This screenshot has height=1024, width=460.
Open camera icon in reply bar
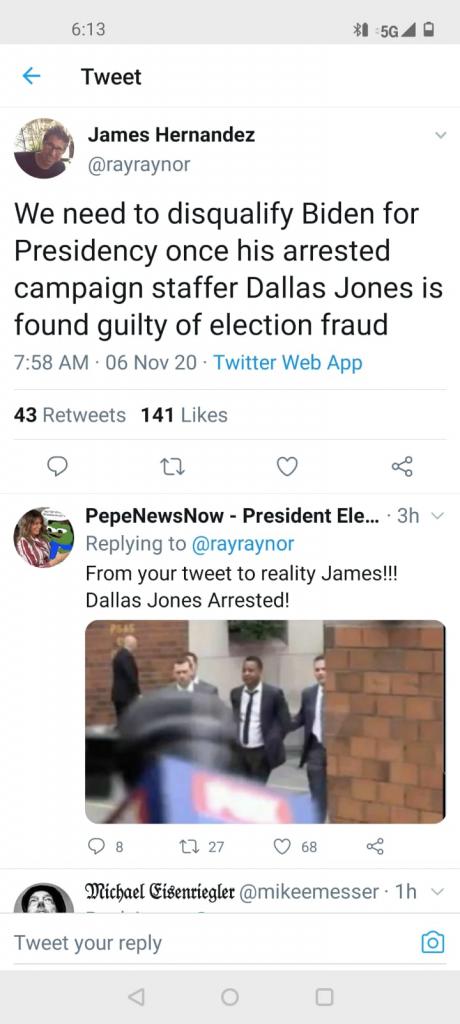point(433,942)
